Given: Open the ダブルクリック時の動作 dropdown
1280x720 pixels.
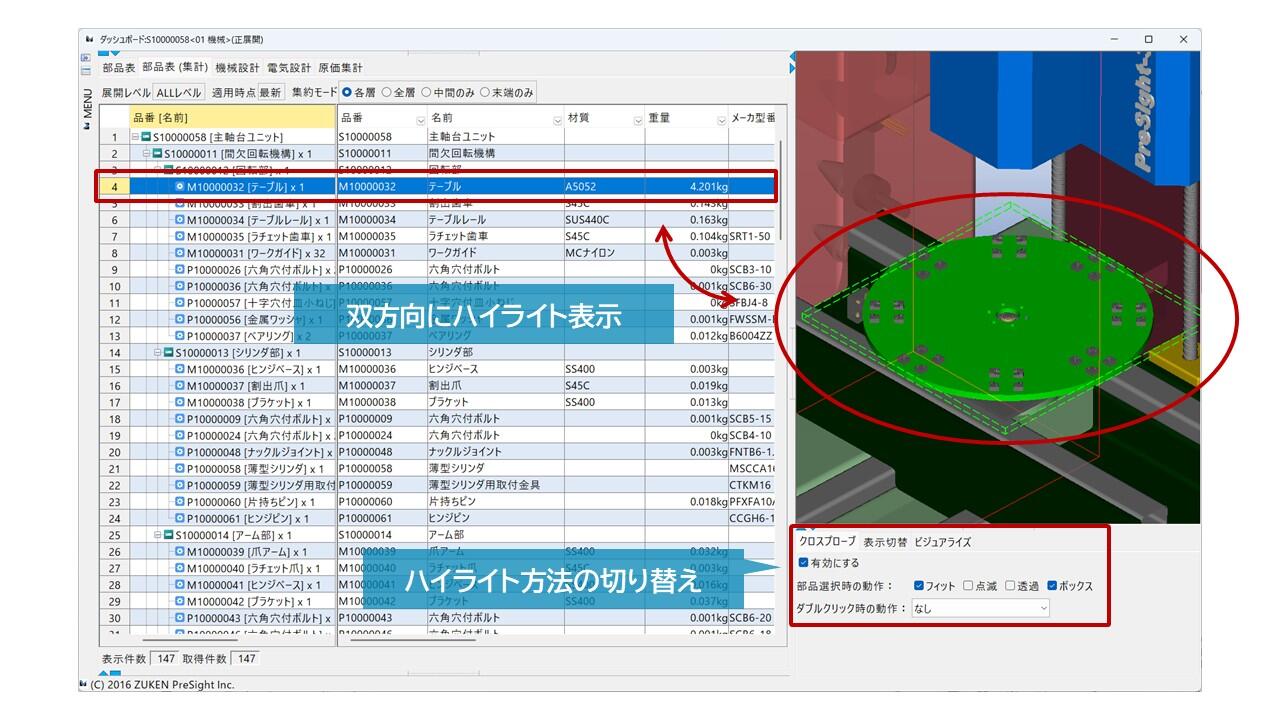Looking at the screenshot, I should click(980, 608).
